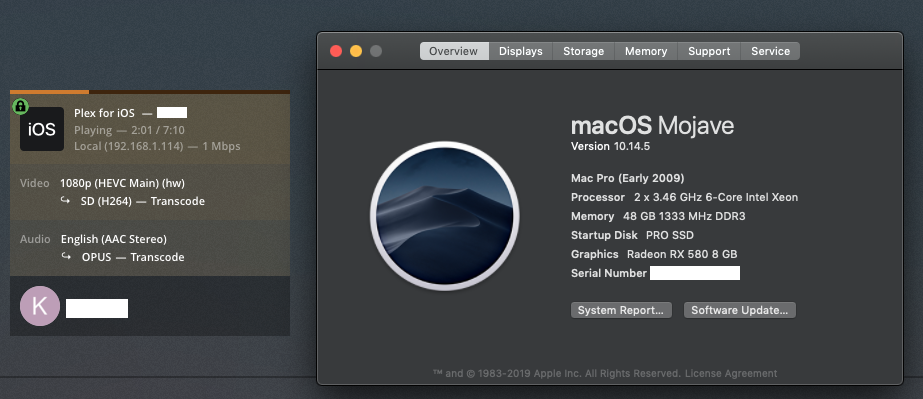Minimize the About This Mac window
The width and height of the screenshot is (923, 399).
(356, 51)
